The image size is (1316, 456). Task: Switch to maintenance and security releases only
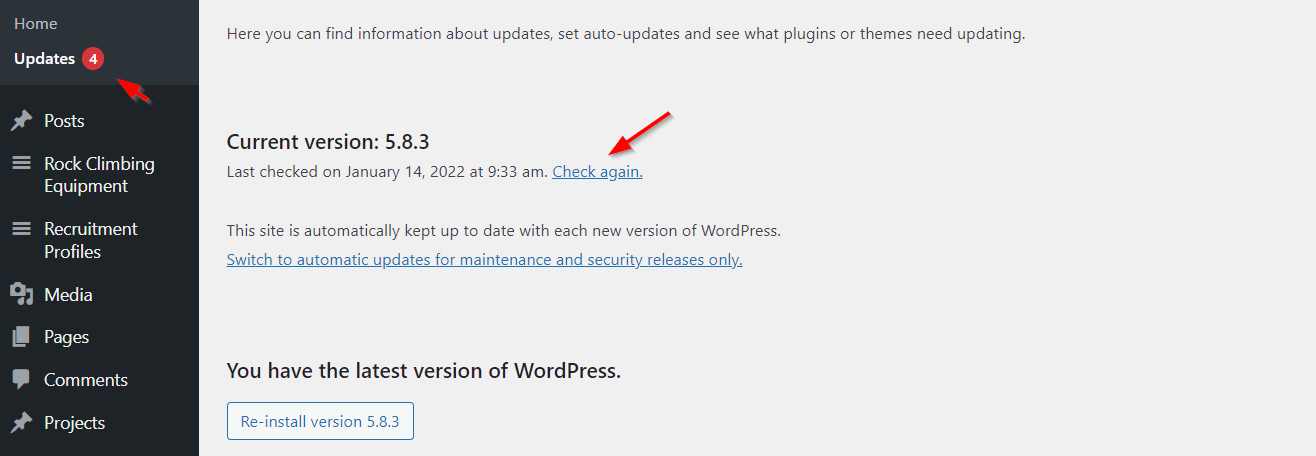point(484,260)
